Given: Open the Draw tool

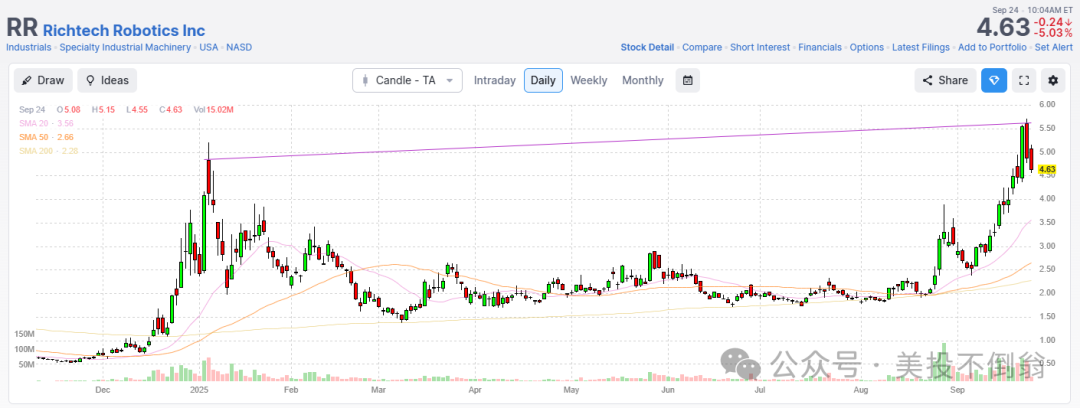Looking at the screenshot, I should (43, 81).
